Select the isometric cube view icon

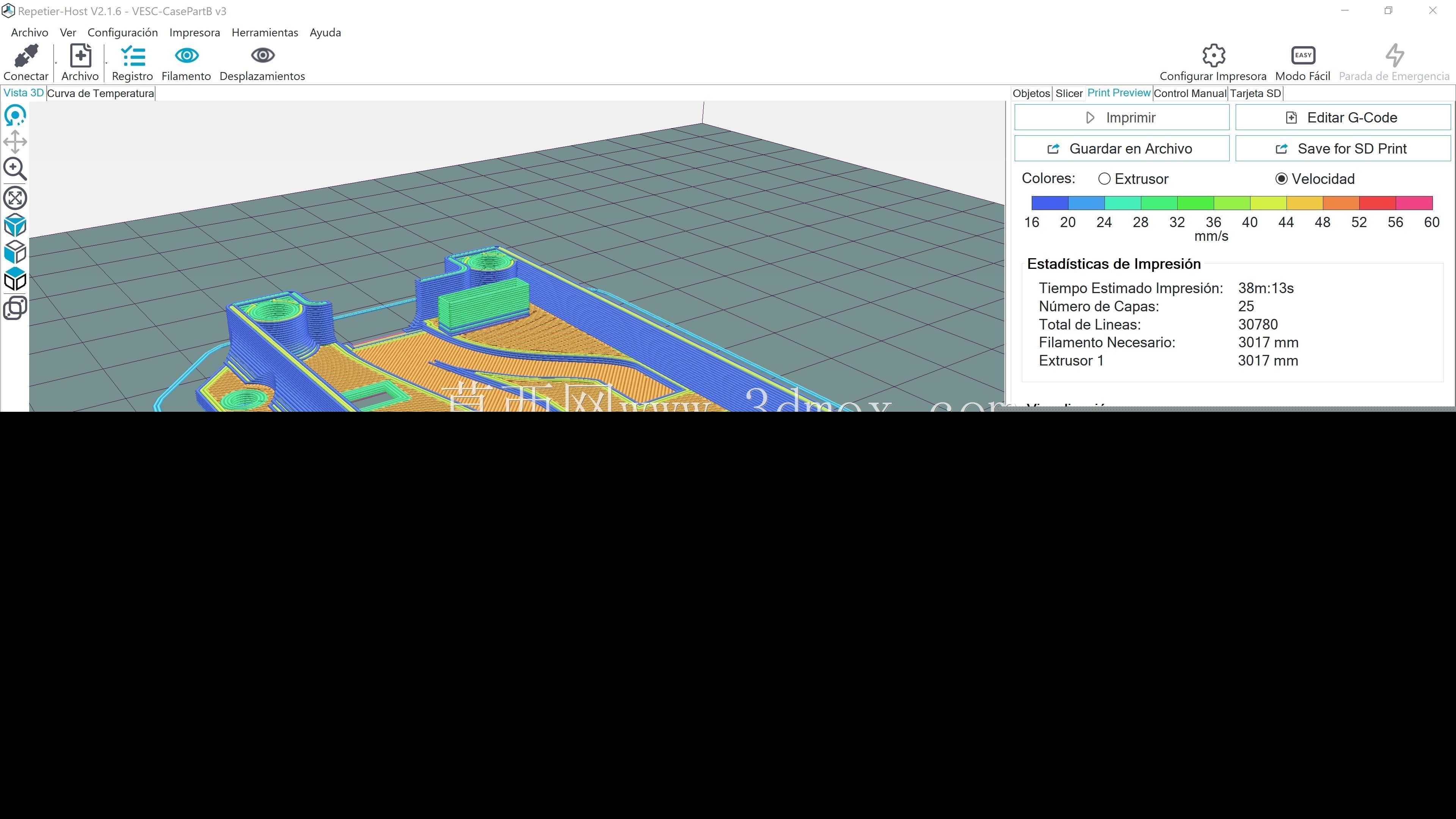pos(15,225)
